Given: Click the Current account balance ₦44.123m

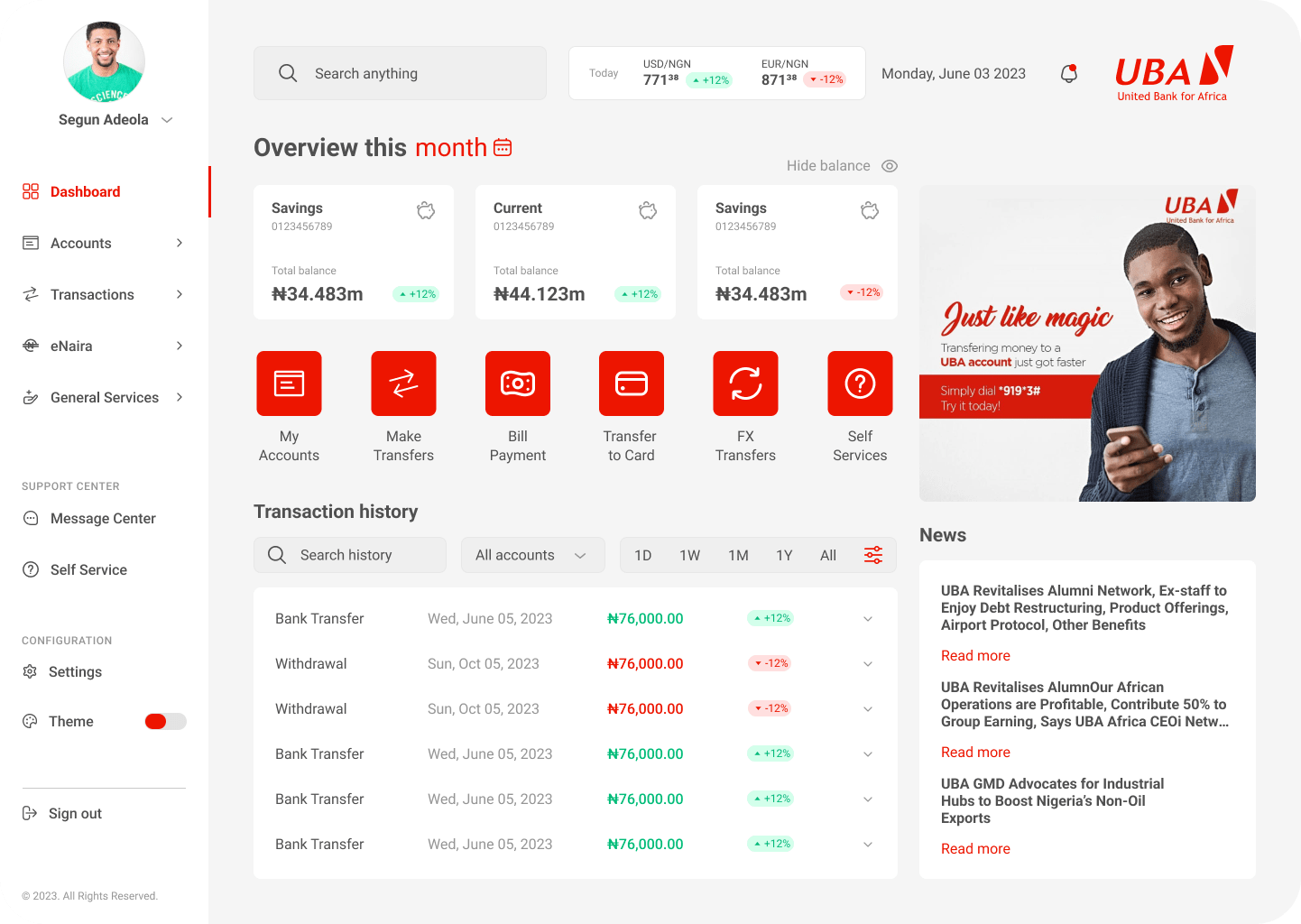Looking at the screenshot, I should (x=540, y=294).
